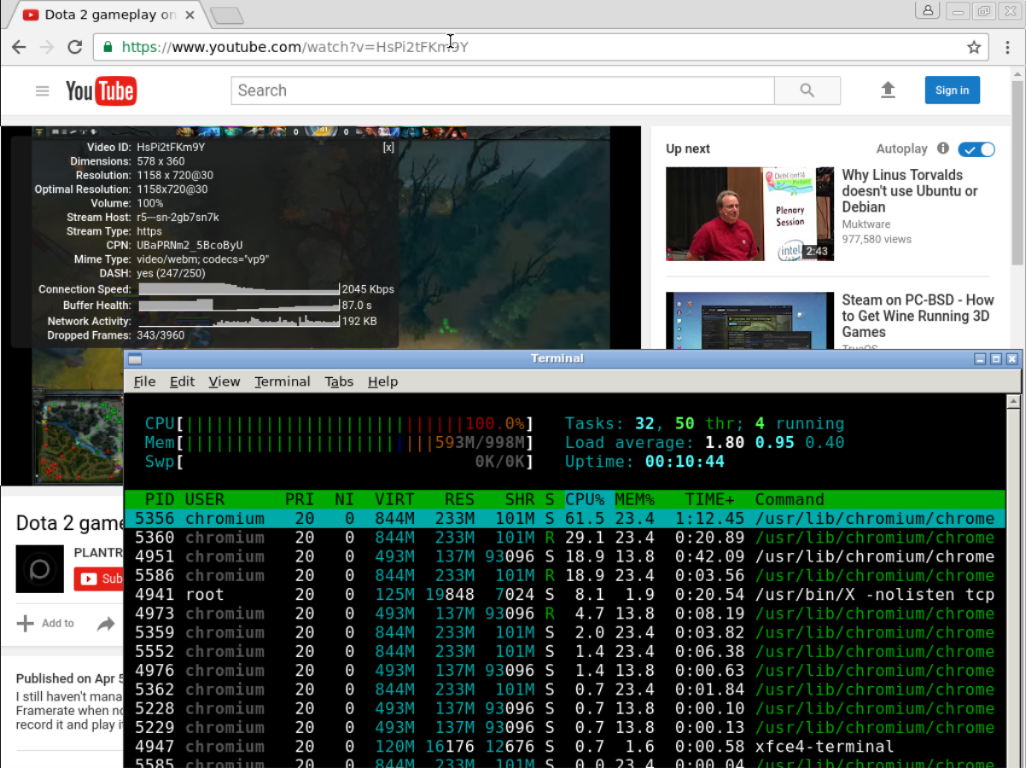Open the Terminal Help menu
This screenshot has height=768, width=1026.
pos(382,382)
